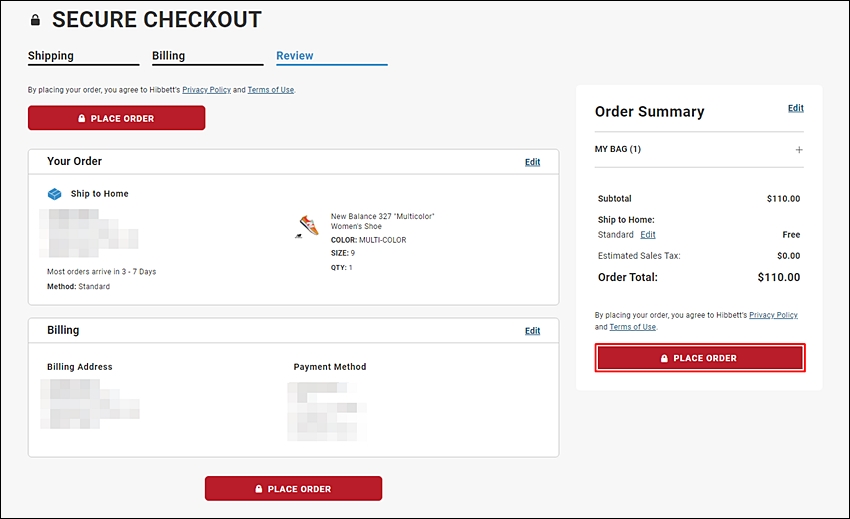Click lock icon on bottom Place Order button
The height and width of the screenshot is (519, 850).
259,489
